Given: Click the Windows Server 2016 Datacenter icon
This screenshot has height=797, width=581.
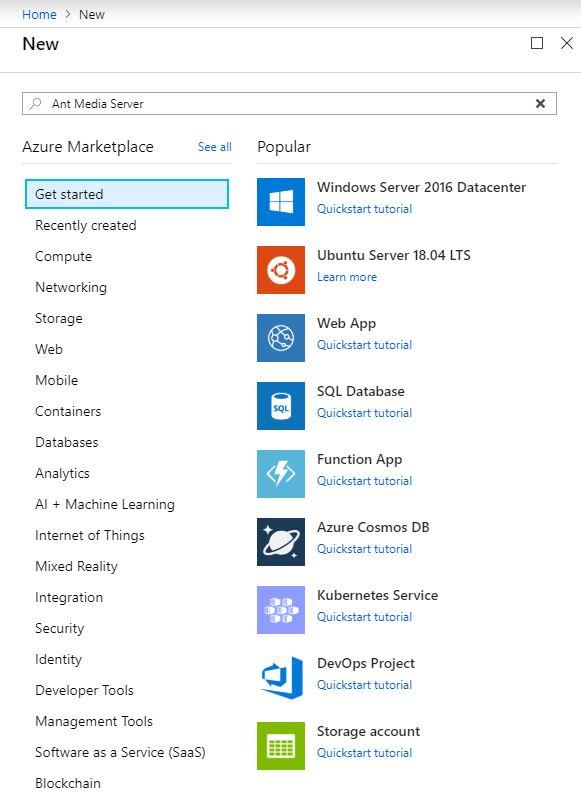Looking at the screenshot, I should pos(281,202).
